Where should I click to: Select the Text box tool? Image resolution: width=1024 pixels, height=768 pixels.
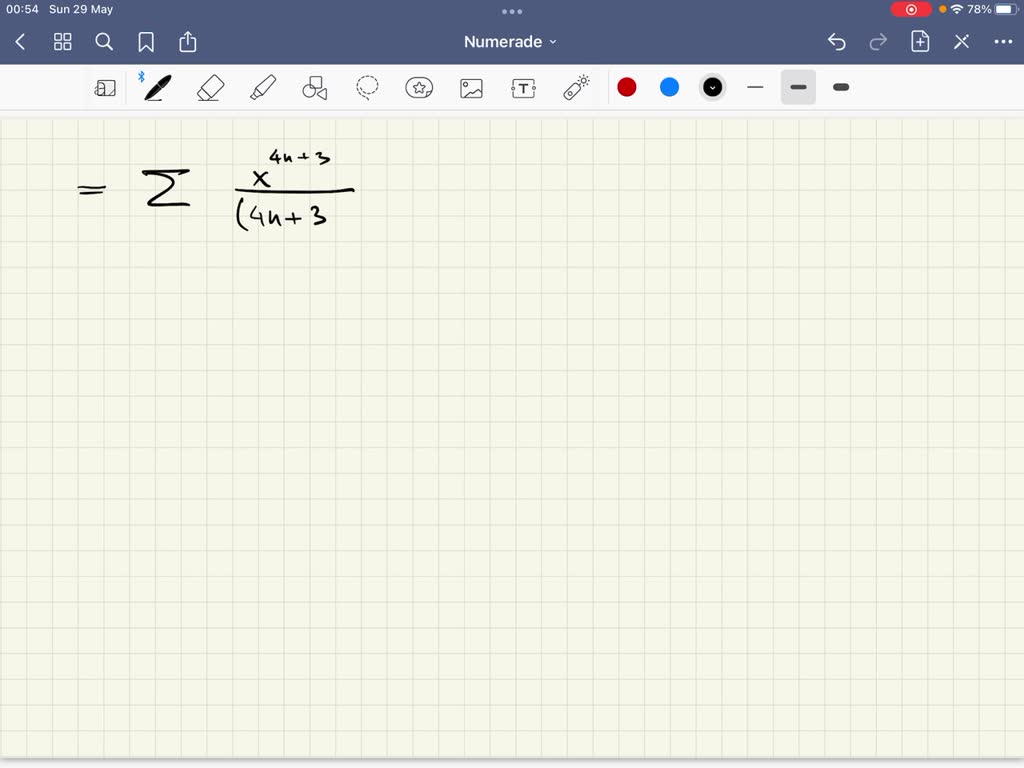(523, 88)
